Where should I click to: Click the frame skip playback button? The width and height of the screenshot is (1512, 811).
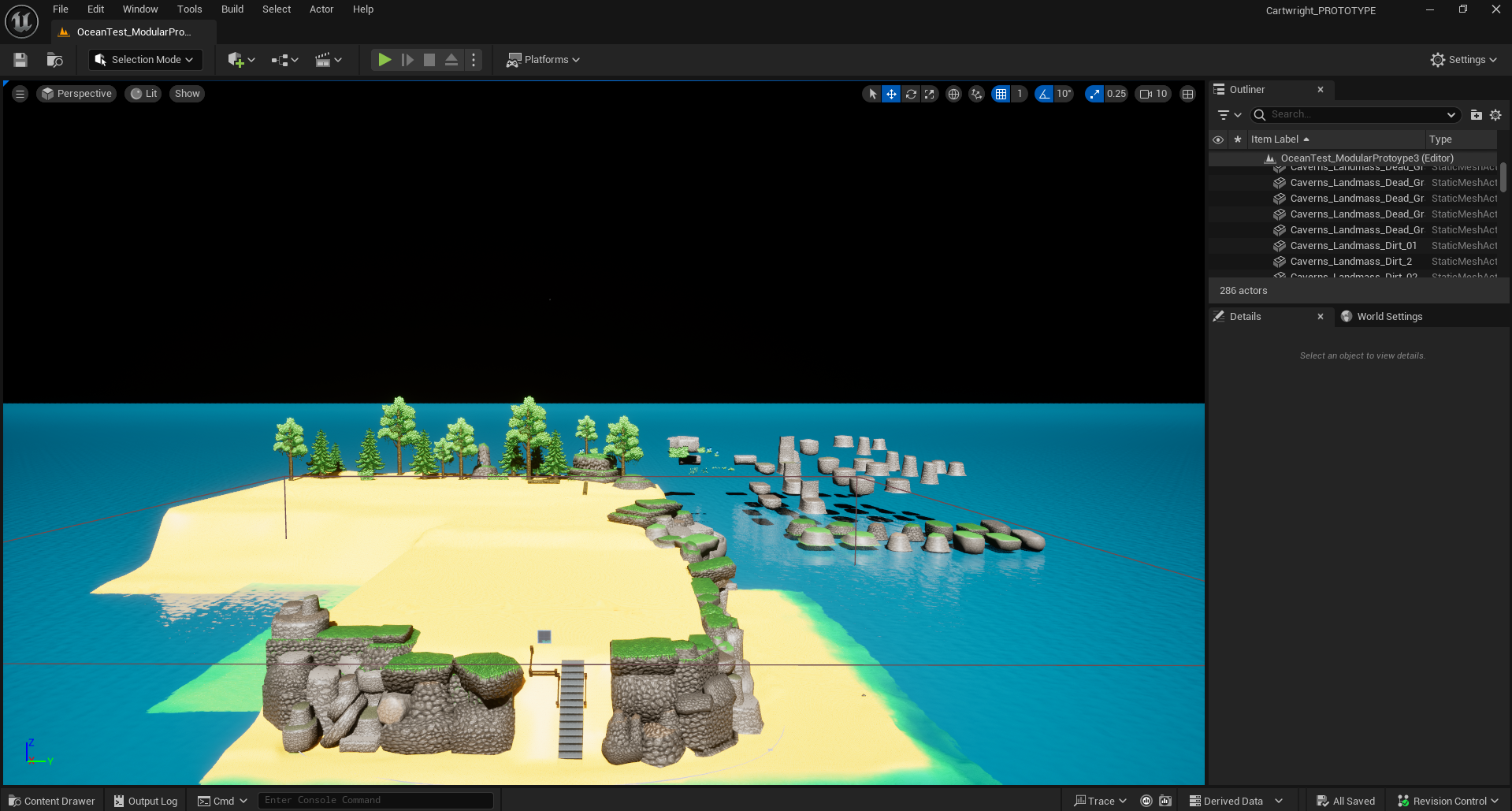click(x=407, y=60)
